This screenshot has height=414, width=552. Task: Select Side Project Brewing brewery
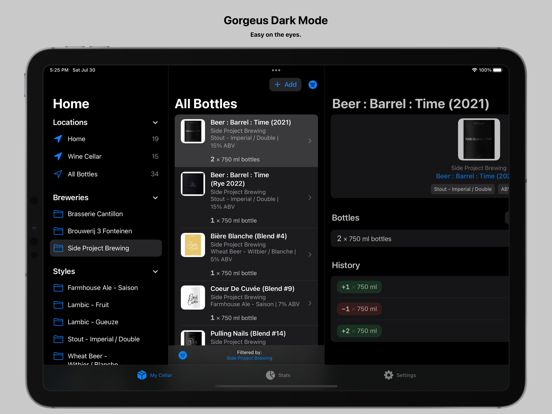106,248
